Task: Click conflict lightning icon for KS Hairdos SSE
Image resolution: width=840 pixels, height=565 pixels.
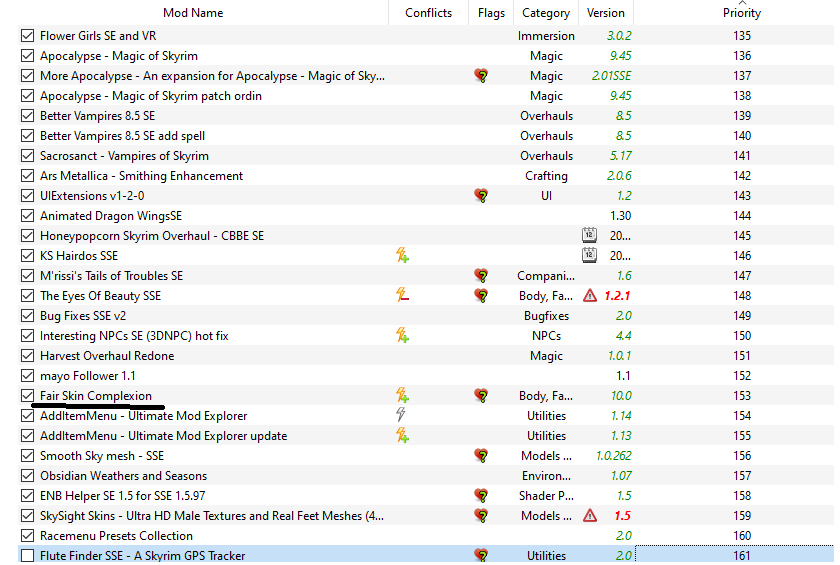Action: 402,255
